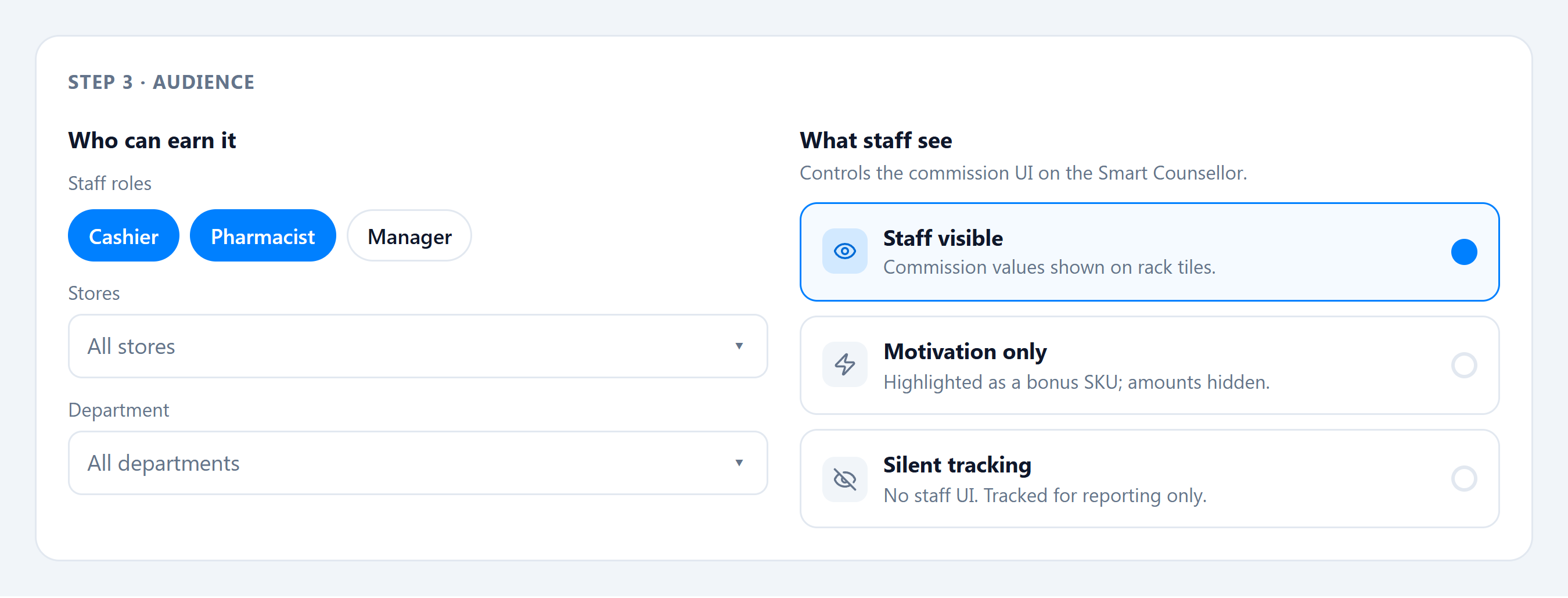Screen dimensions: 1568x598
Task: Click 'Controls the commission UI' description text
Action: 1023,173
